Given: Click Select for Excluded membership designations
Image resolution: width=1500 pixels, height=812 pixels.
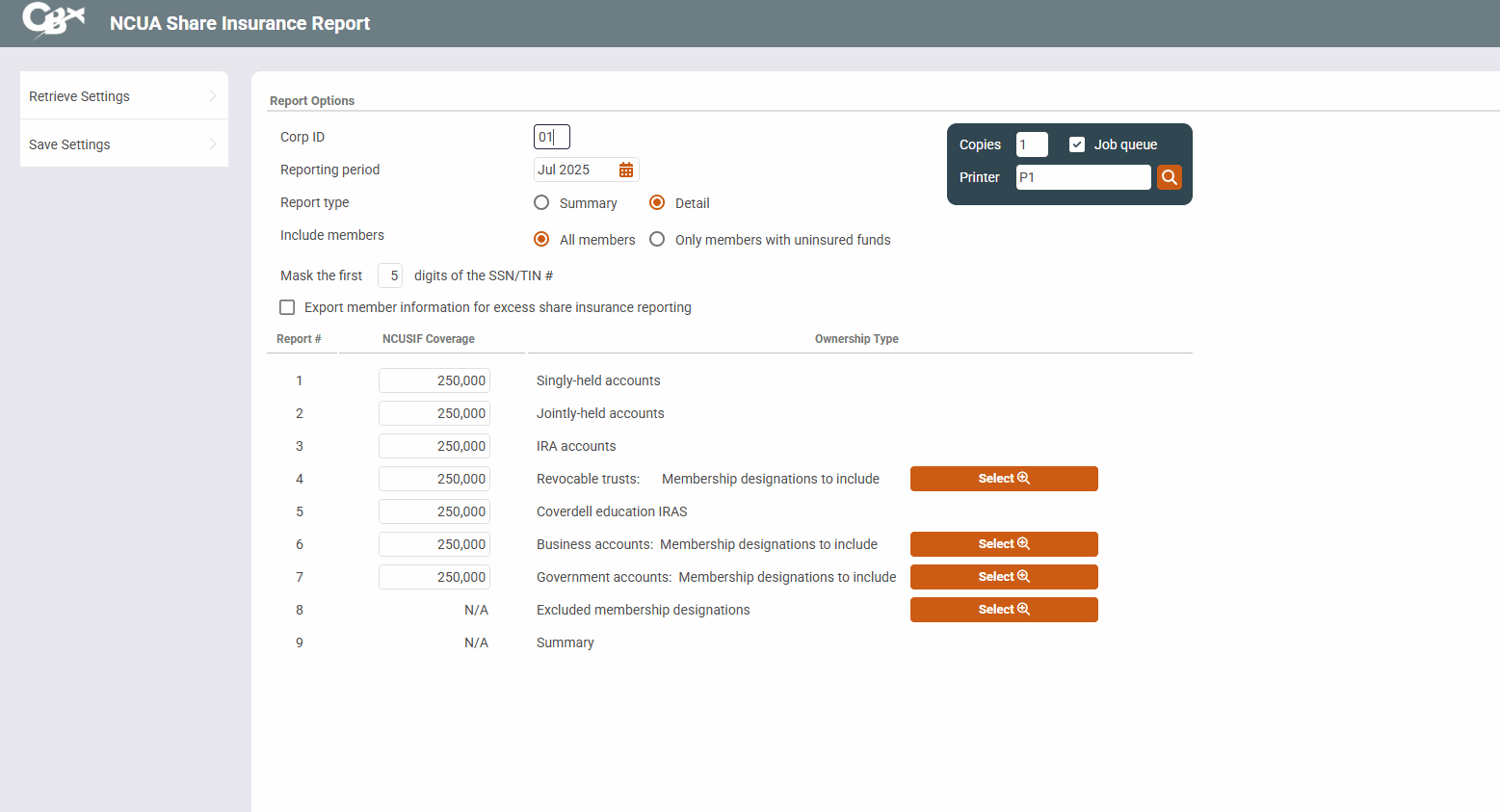Looking at the screenshot, I should (x=1004, y=610).
